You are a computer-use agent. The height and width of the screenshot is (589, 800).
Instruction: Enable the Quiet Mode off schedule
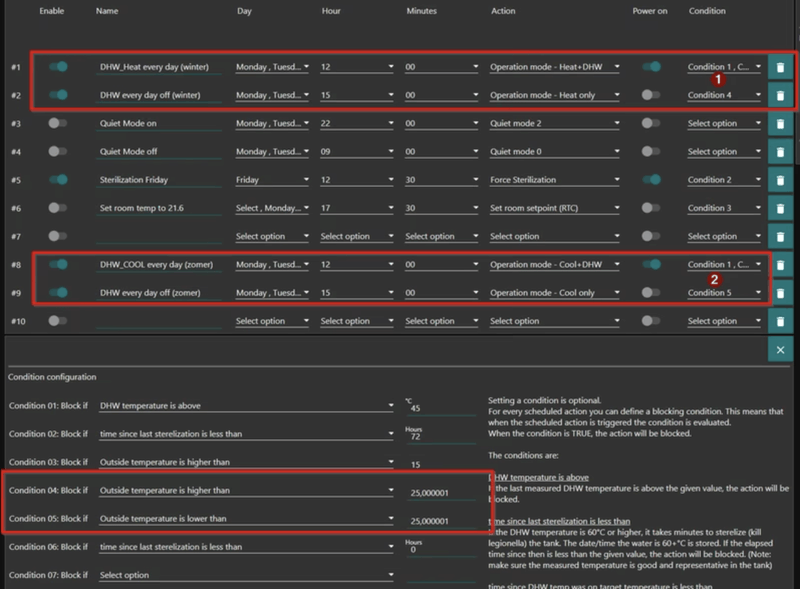[x=57, y=151]
